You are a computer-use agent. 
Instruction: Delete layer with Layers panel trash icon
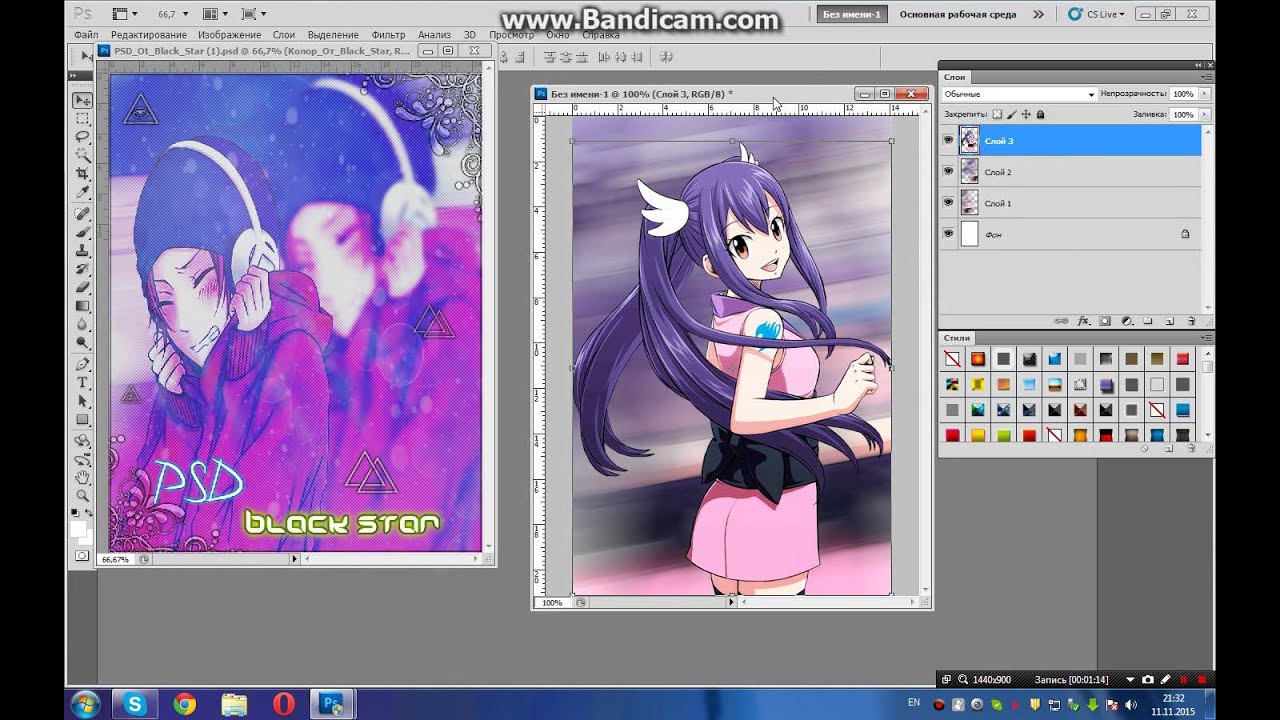coord(1191,321)
